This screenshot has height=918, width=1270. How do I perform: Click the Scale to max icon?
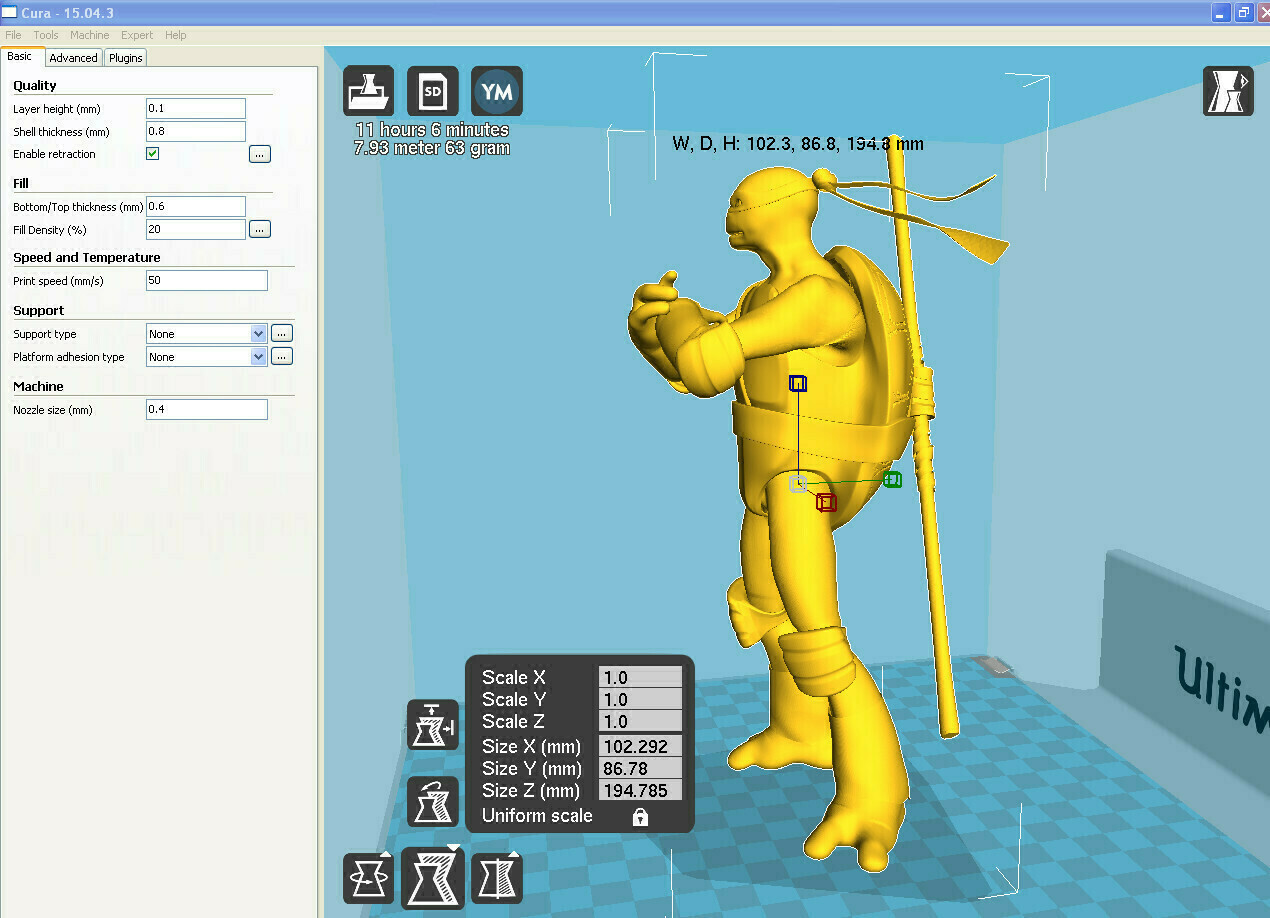[432, 725]
